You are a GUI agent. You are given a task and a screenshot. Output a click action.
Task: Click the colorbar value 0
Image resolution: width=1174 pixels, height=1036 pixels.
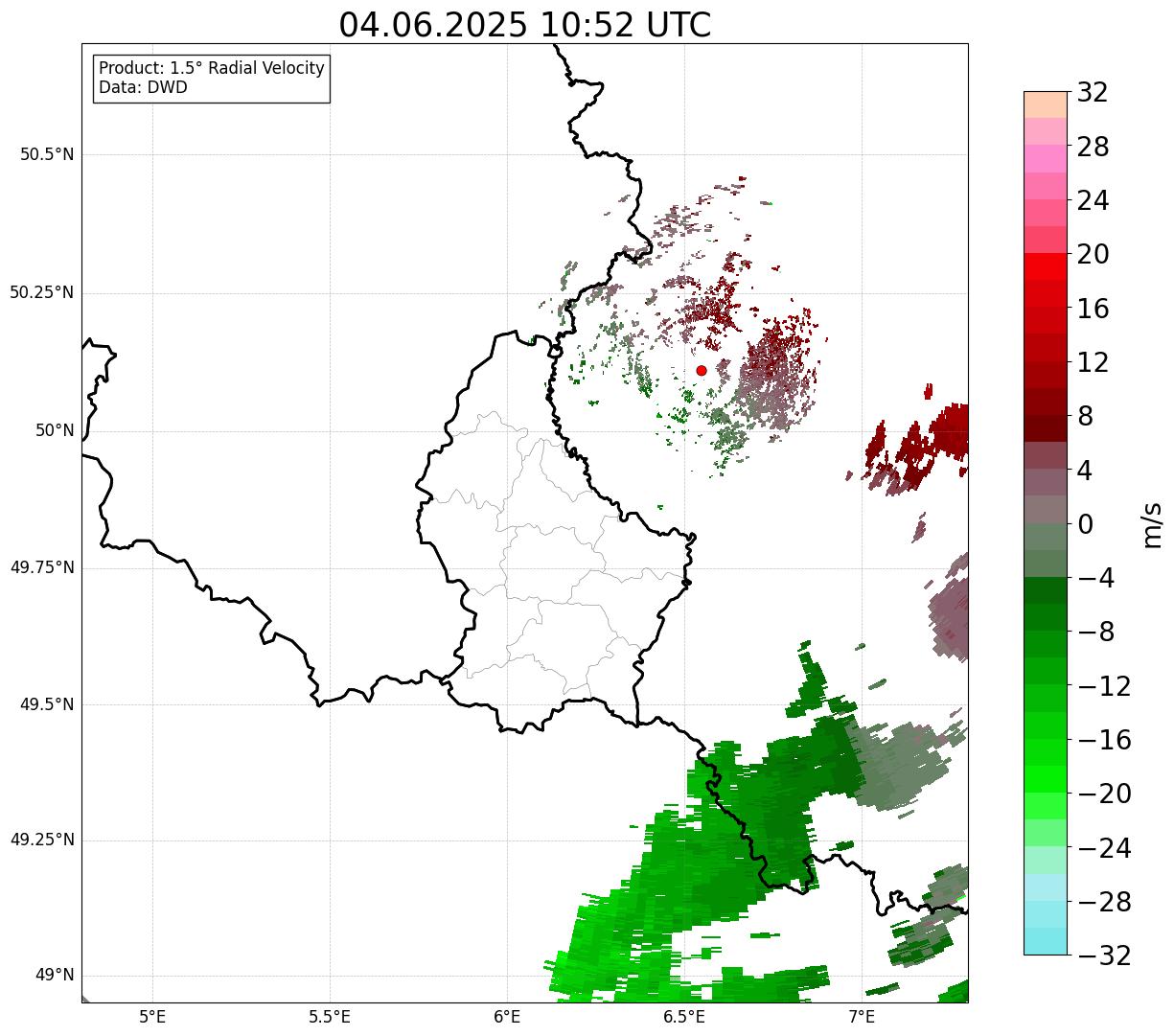click(1085, 524)
